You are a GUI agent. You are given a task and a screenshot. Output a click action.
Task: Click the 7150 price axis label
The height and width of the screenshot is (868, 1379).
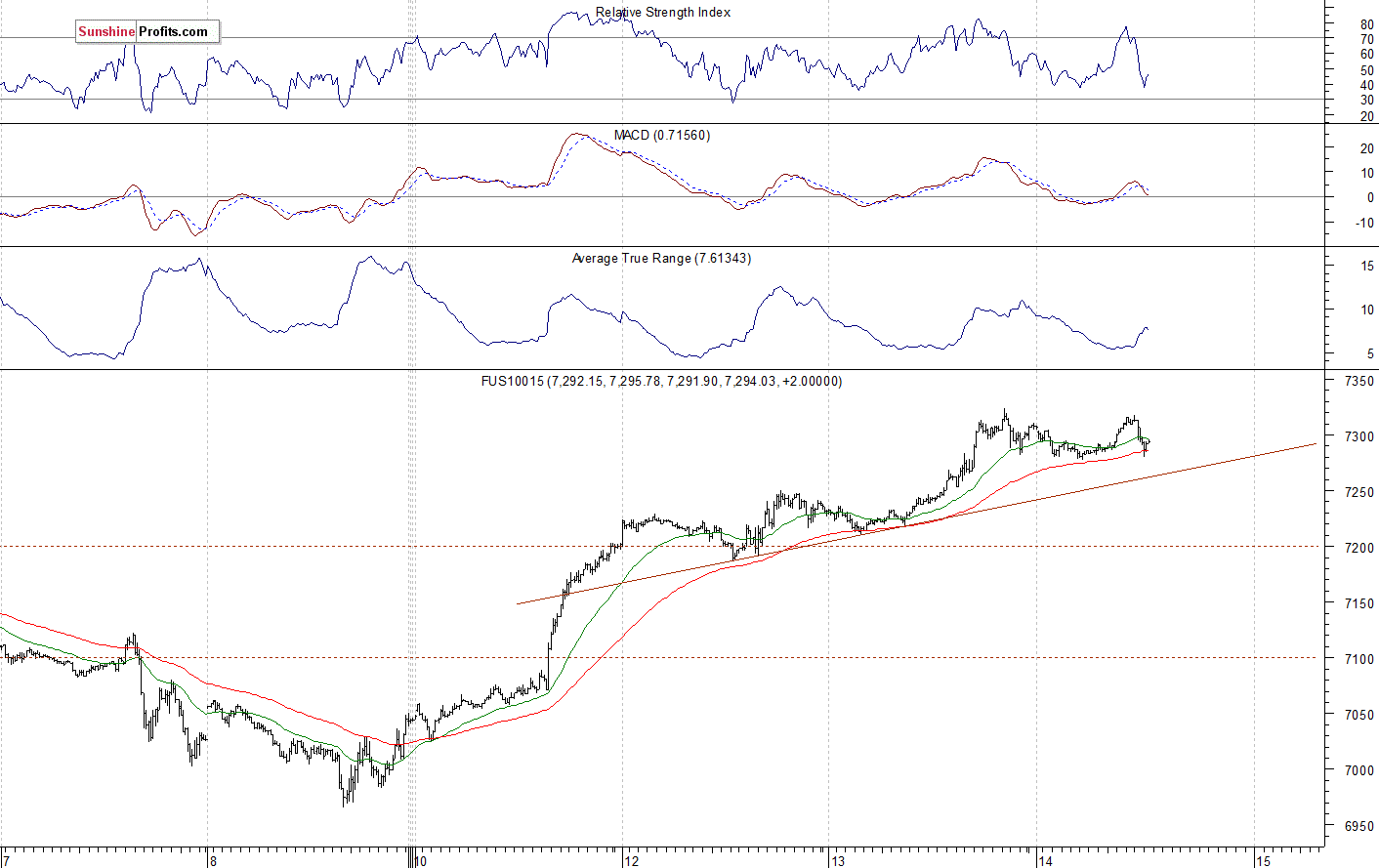coord(1358,604)
